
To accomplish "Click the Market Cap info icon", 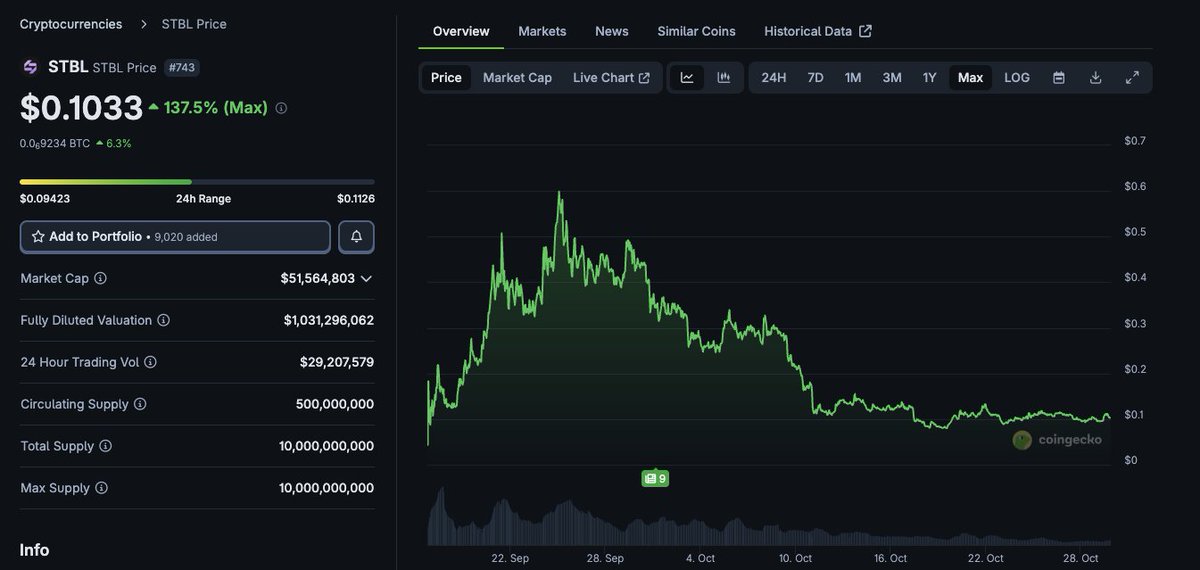I will [100, 278].
